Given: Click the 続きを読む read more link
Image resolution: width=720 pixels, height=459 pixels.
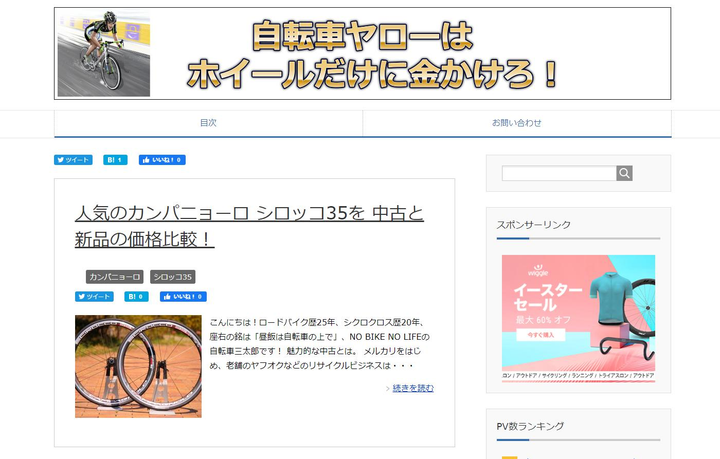Looking at the screenshot, I should pyautogui.click(x=413, y=388).
